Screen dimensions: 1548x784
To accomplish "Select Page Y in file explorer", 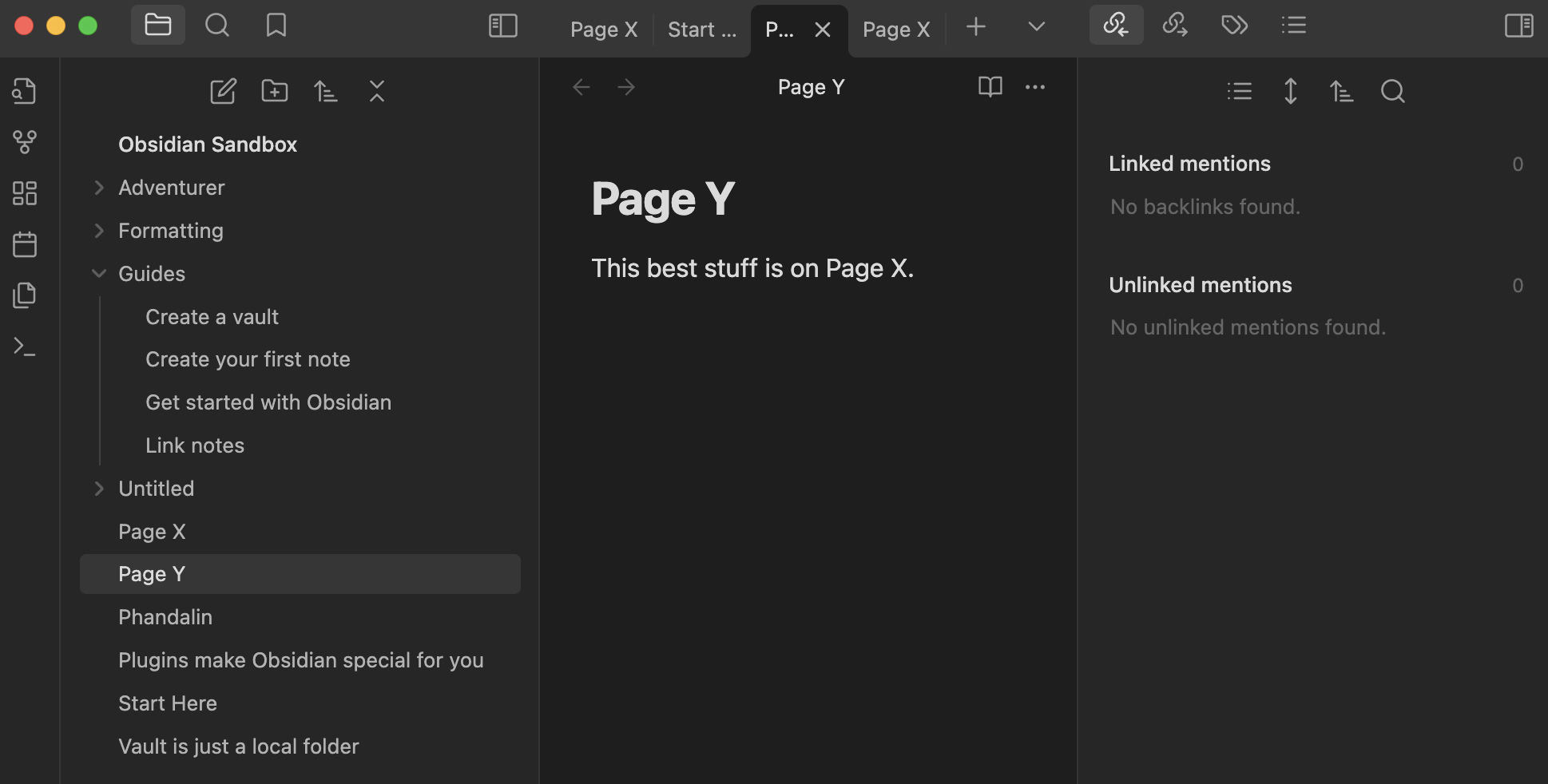I will click(x=300, y=574).
